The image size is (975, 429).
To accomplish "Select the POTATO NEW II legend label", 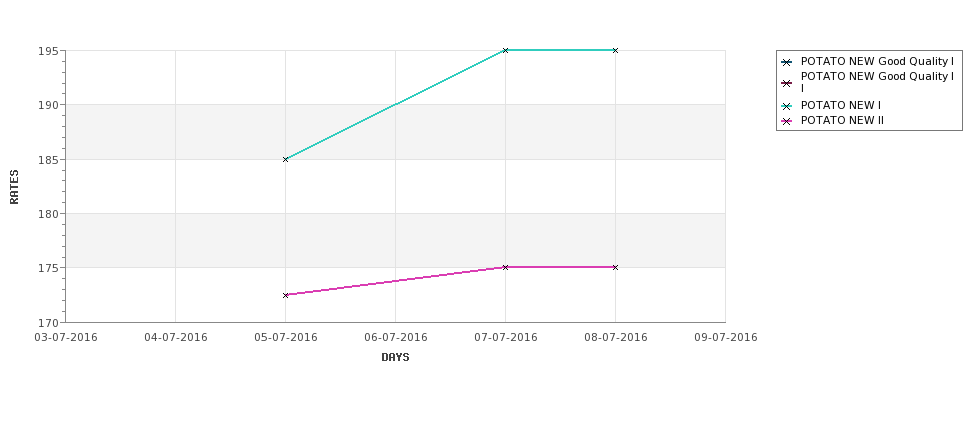I will 842,121.
